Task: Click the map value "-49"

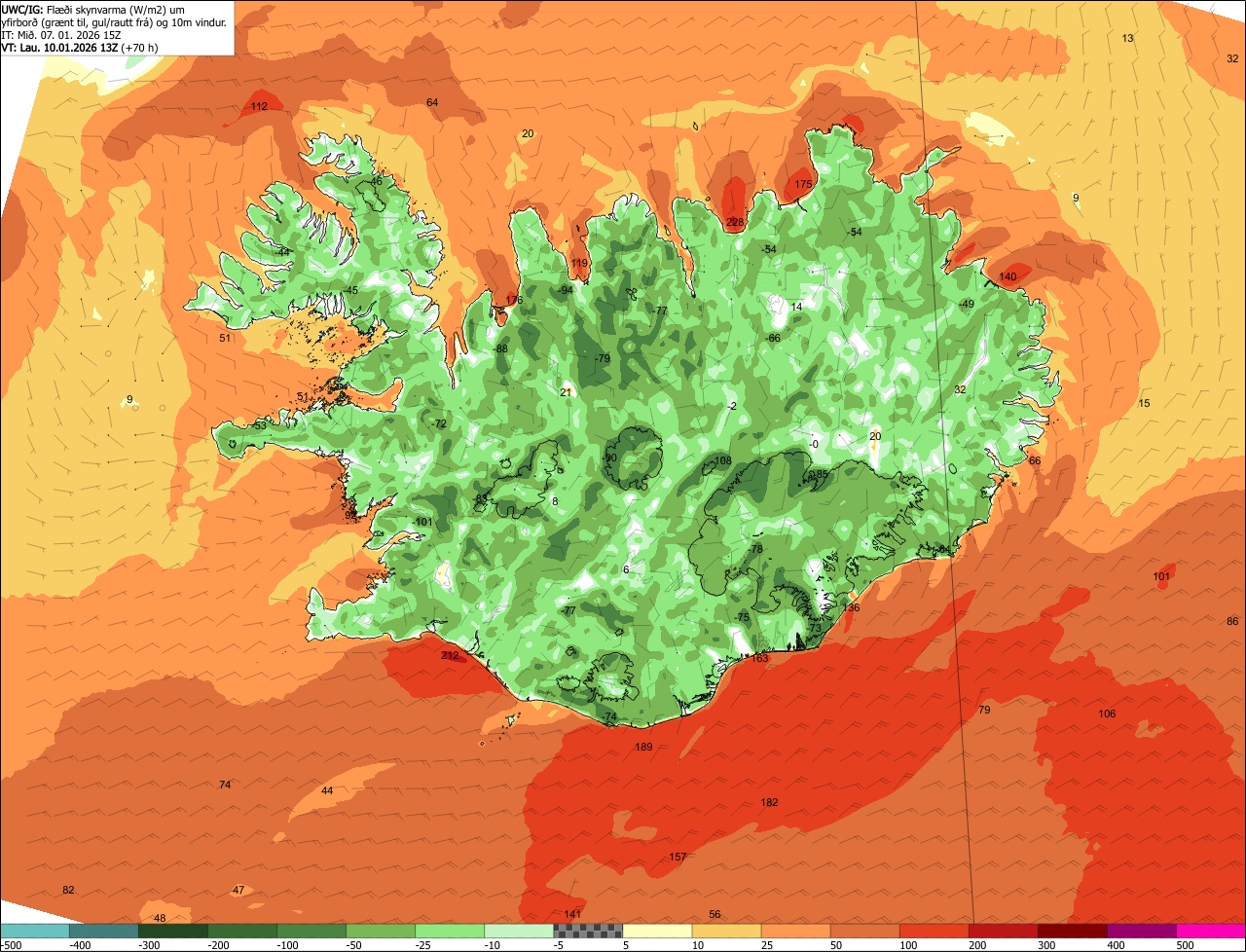Action: [x=966, y=304]
